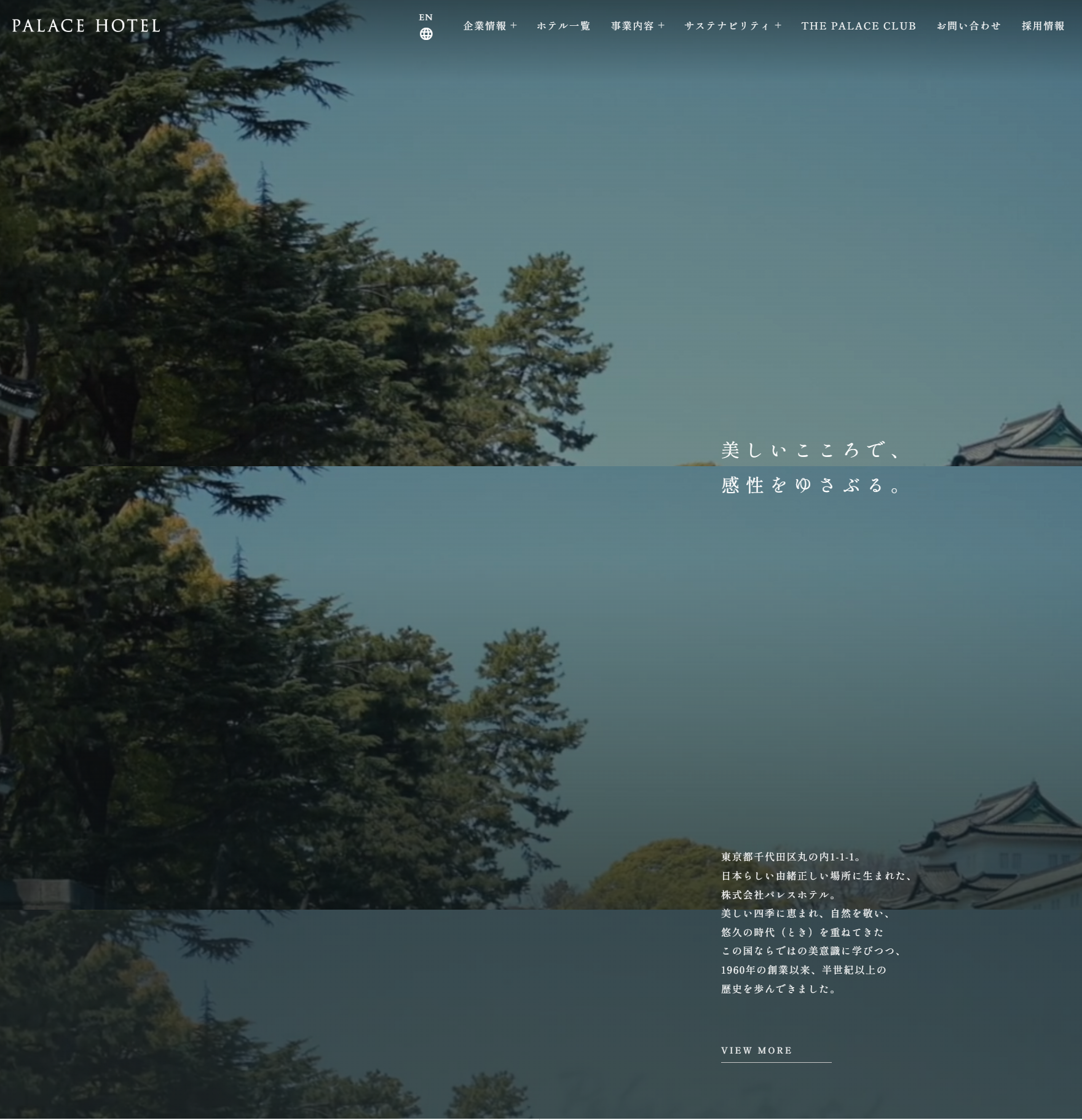The height and width of the screenshot is (1120, 1082).
Task: Click the line 株式会社パレスホテル。
Action: (779, 895)
